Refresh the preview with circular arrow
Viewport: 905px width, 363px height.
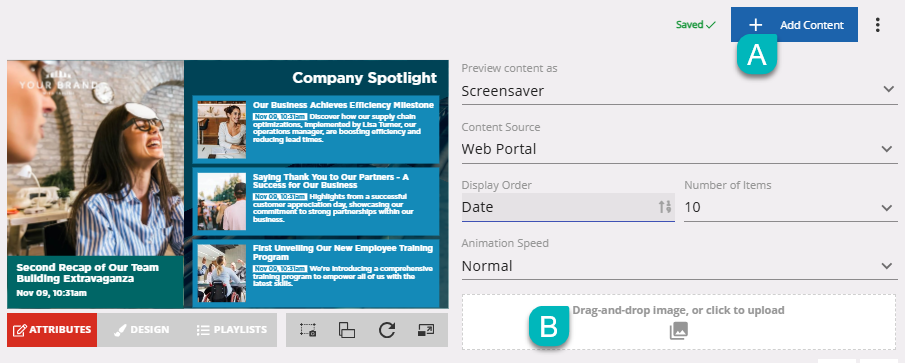pos(386,330)
